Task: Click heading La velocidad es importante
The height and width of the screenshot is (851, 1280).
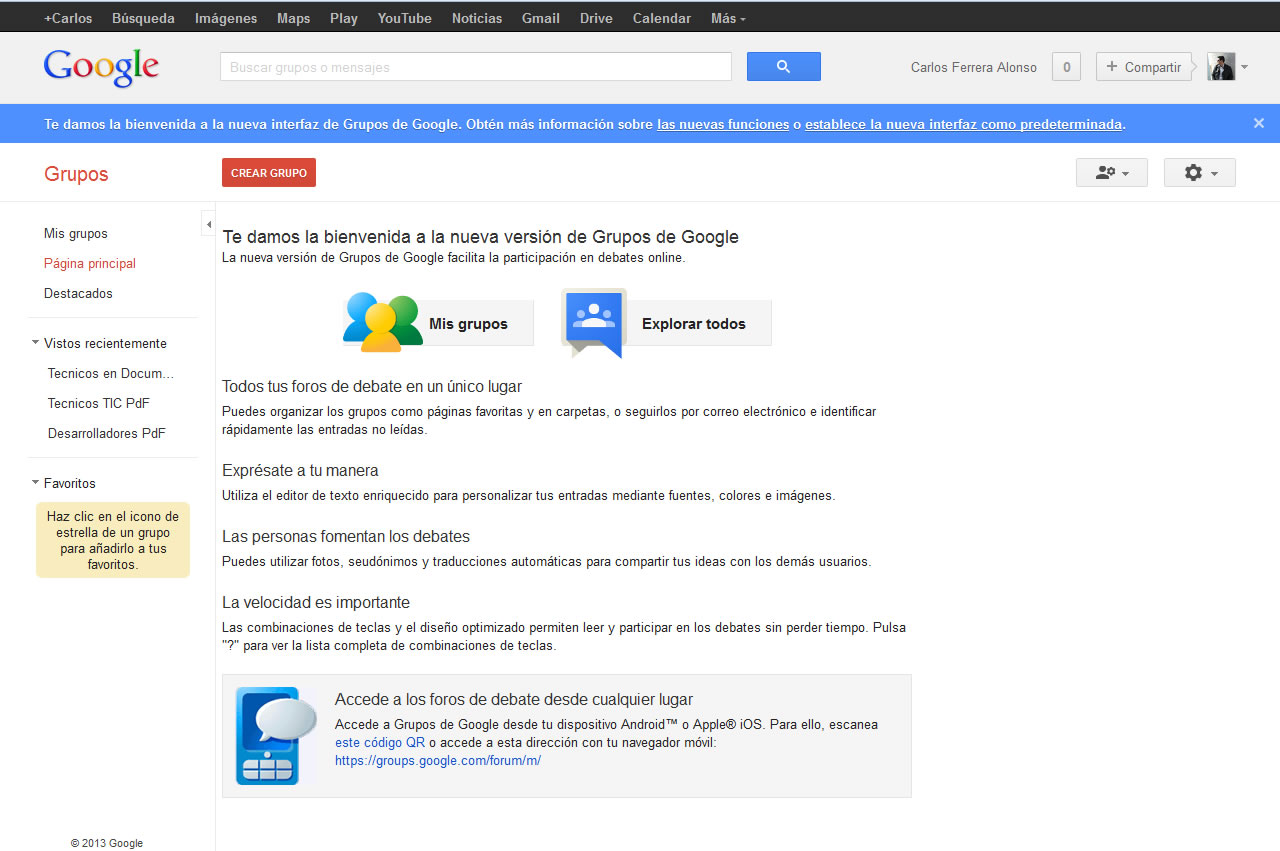Action: pyautogui.click(x=316, y=602)
